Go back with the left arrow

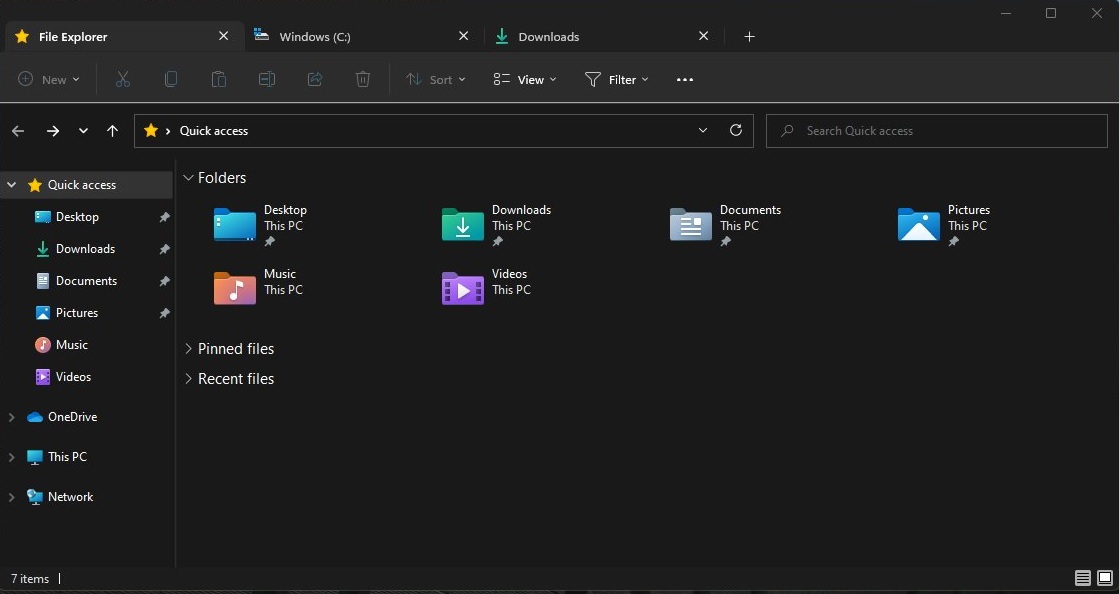pyautogui.click(x=19, y=131)
